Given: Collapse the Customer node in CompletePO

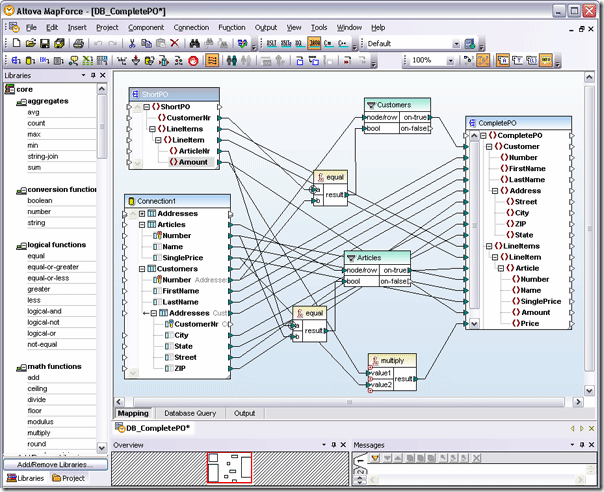Looking at the screenshot, I should (486, 147).
